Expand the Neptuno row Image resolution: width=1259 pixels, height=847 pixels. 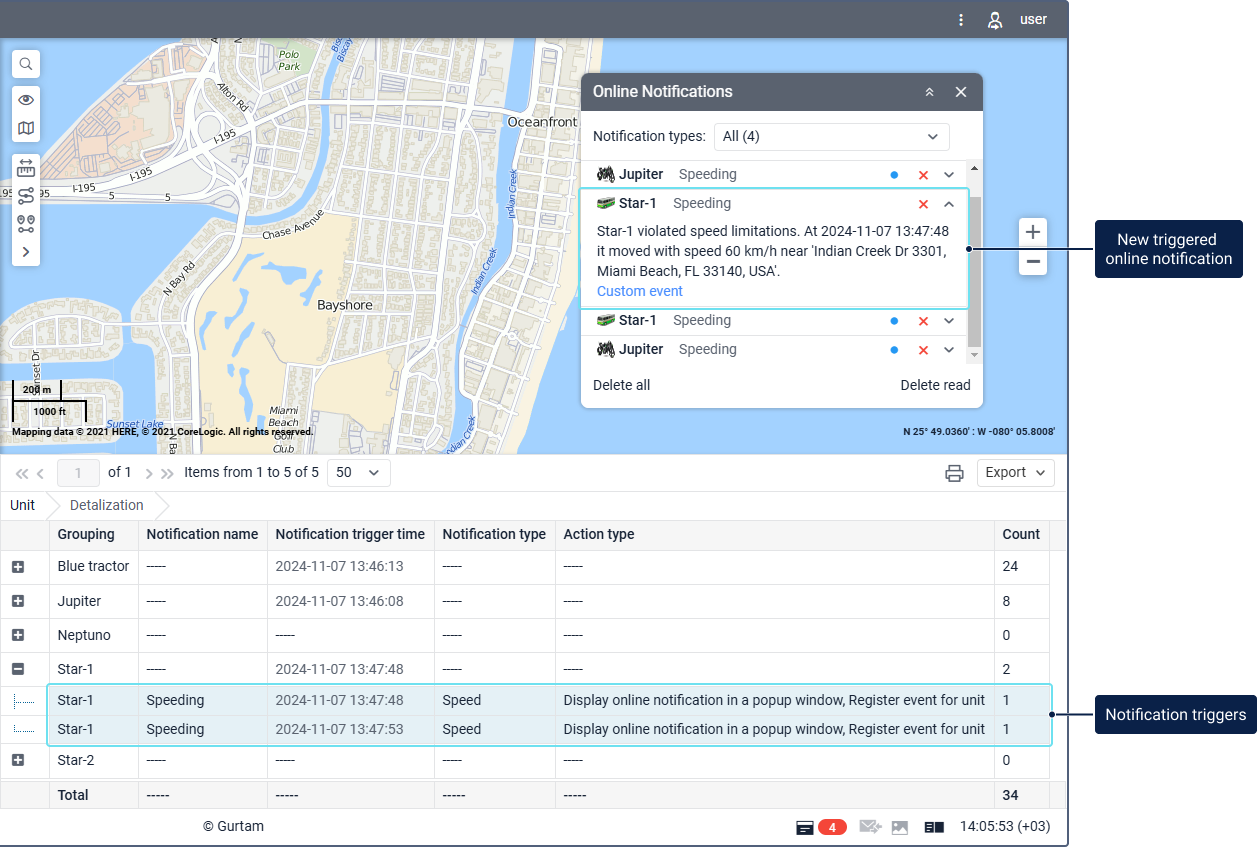(x=18, y=635)
